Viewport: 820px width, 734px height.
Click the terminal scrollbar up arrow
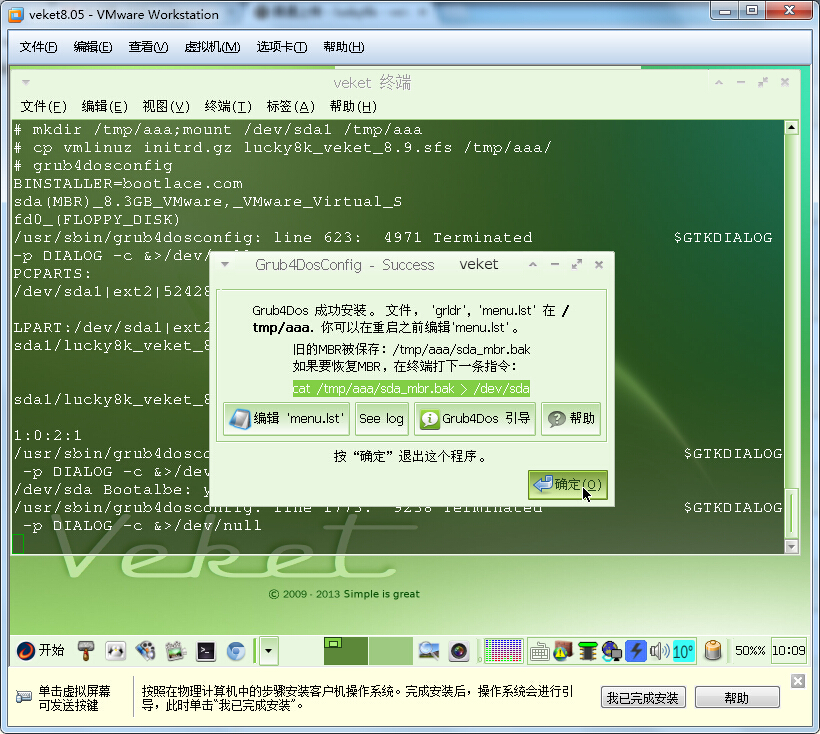click(791, 128)
